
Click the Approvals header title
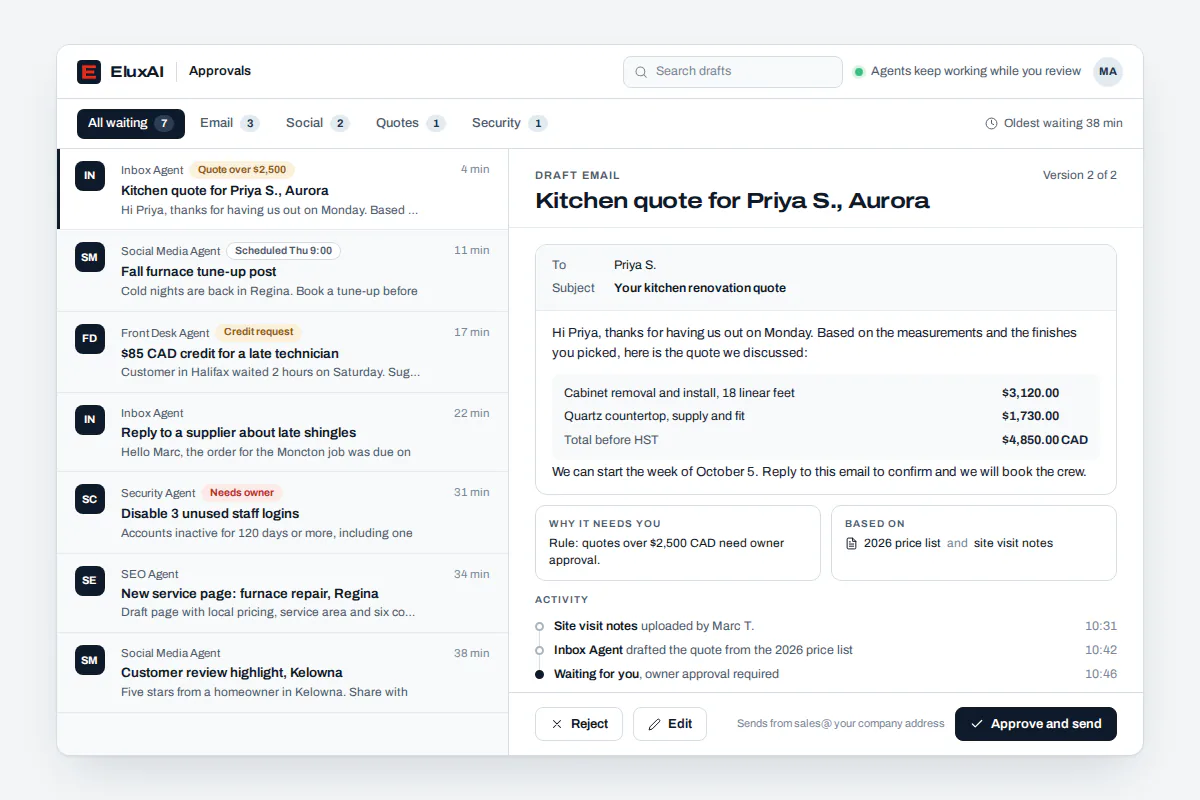220,71
